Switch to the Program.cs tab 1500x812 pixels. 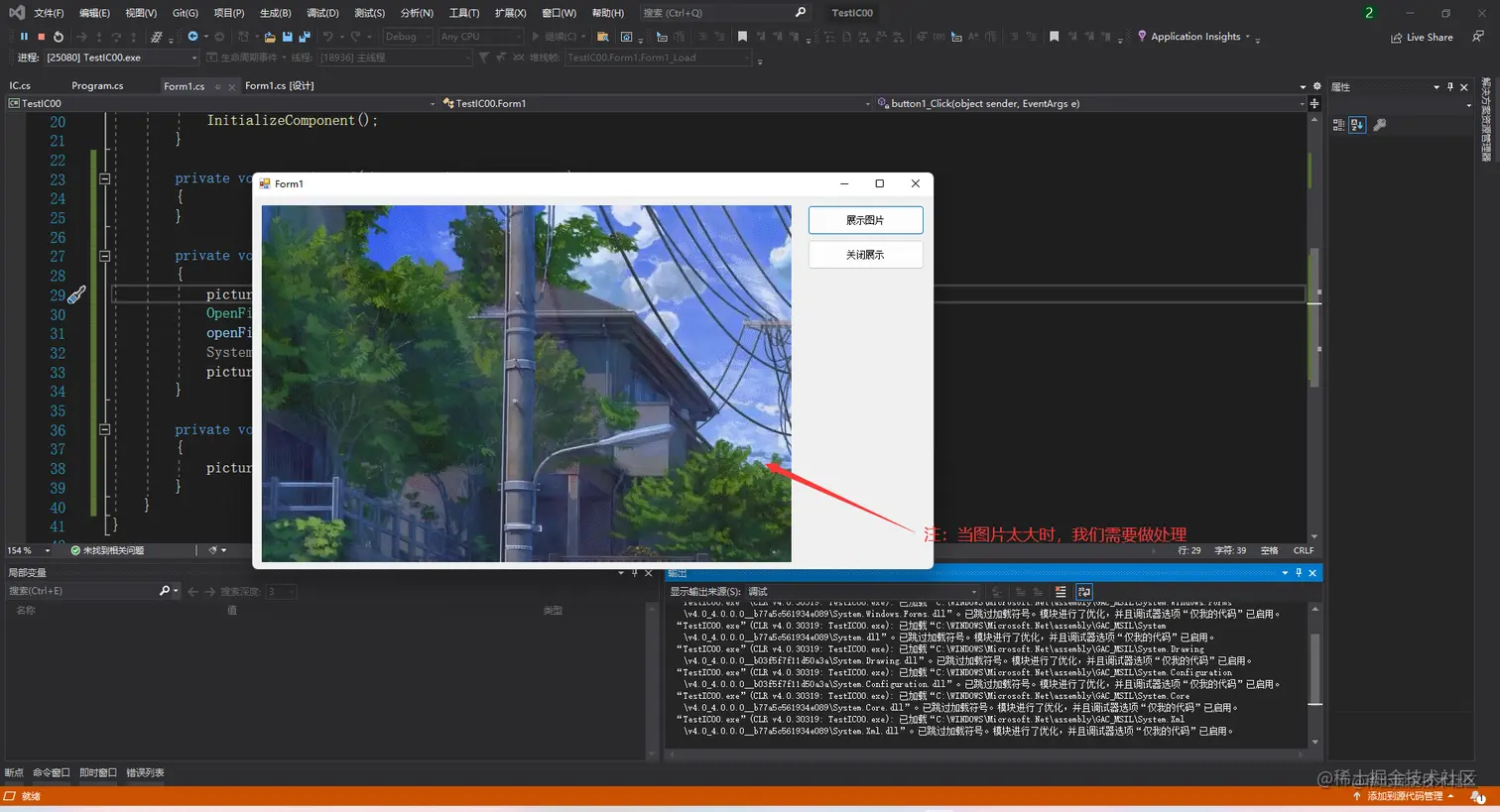97,86
